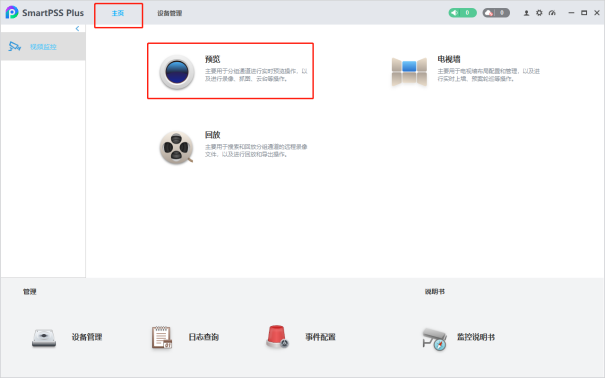Open the 预览 live view module icon
This screenshot has height=378, width=605.
point(177,72)
